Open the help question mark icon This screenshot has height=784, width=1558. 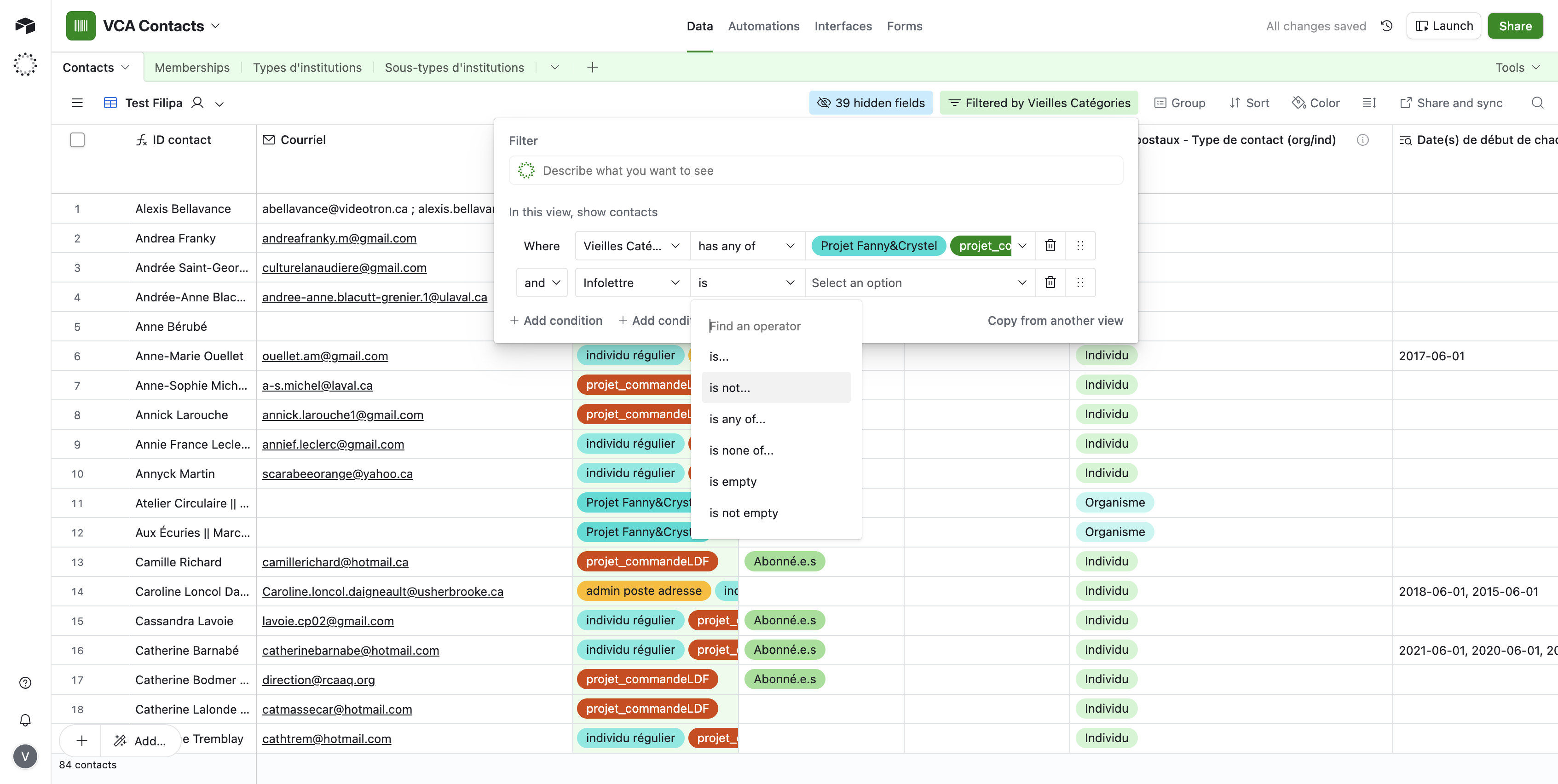[x=25, y=683]
